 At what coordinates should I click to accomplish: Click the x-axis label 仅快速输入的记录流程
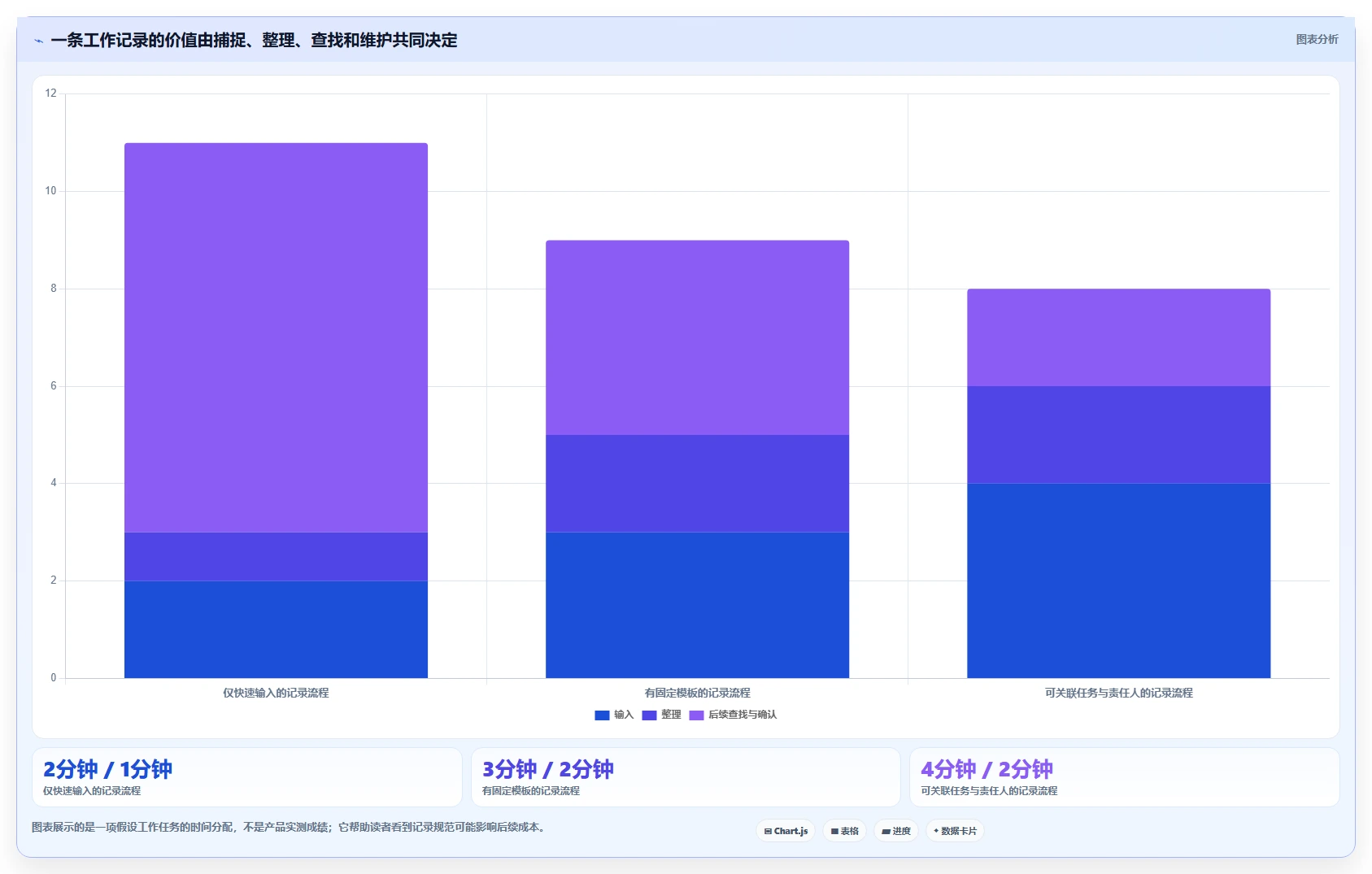pos(276,693)
